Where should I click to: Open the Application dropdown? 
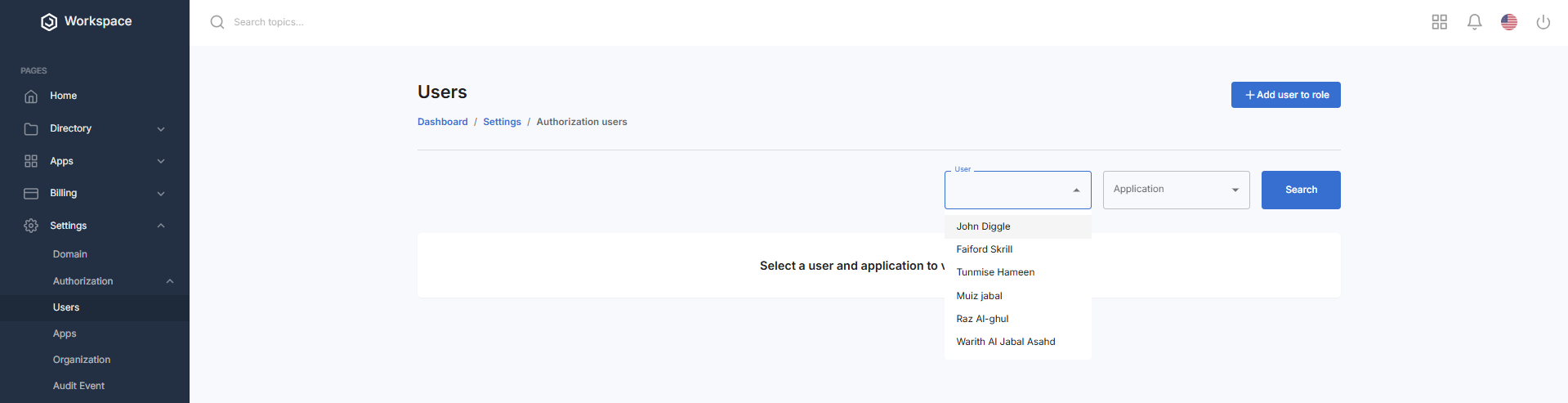point(1175,190)
